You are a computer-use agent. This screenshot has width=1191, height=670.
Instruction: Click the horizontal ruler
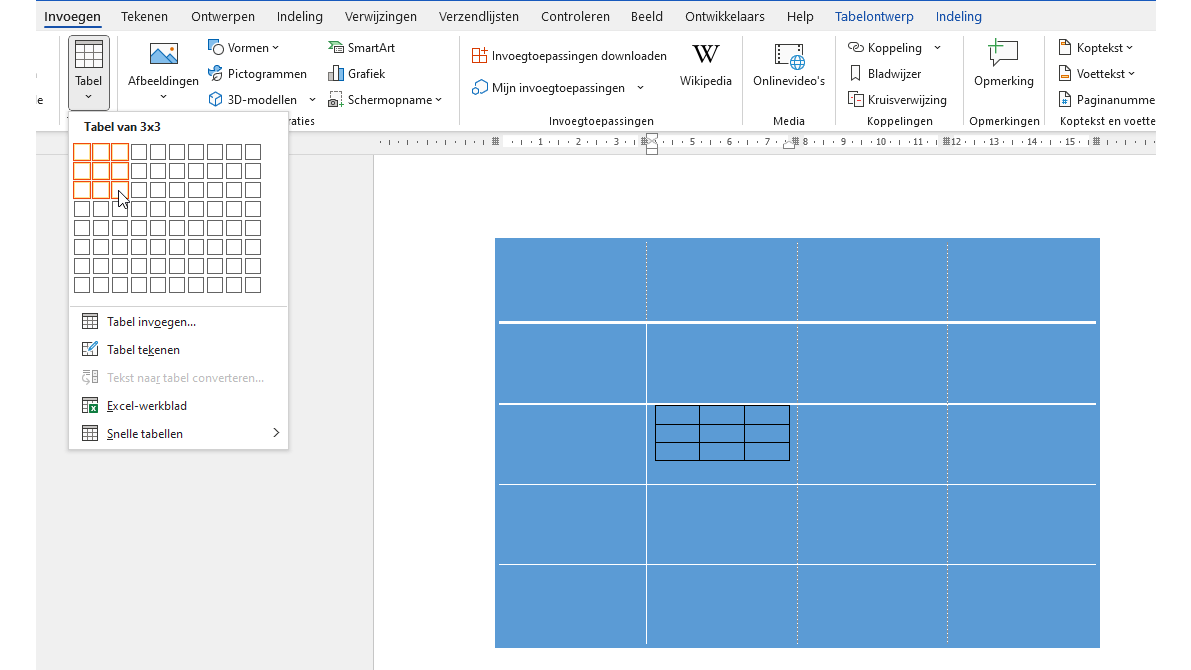coord(767,142)
